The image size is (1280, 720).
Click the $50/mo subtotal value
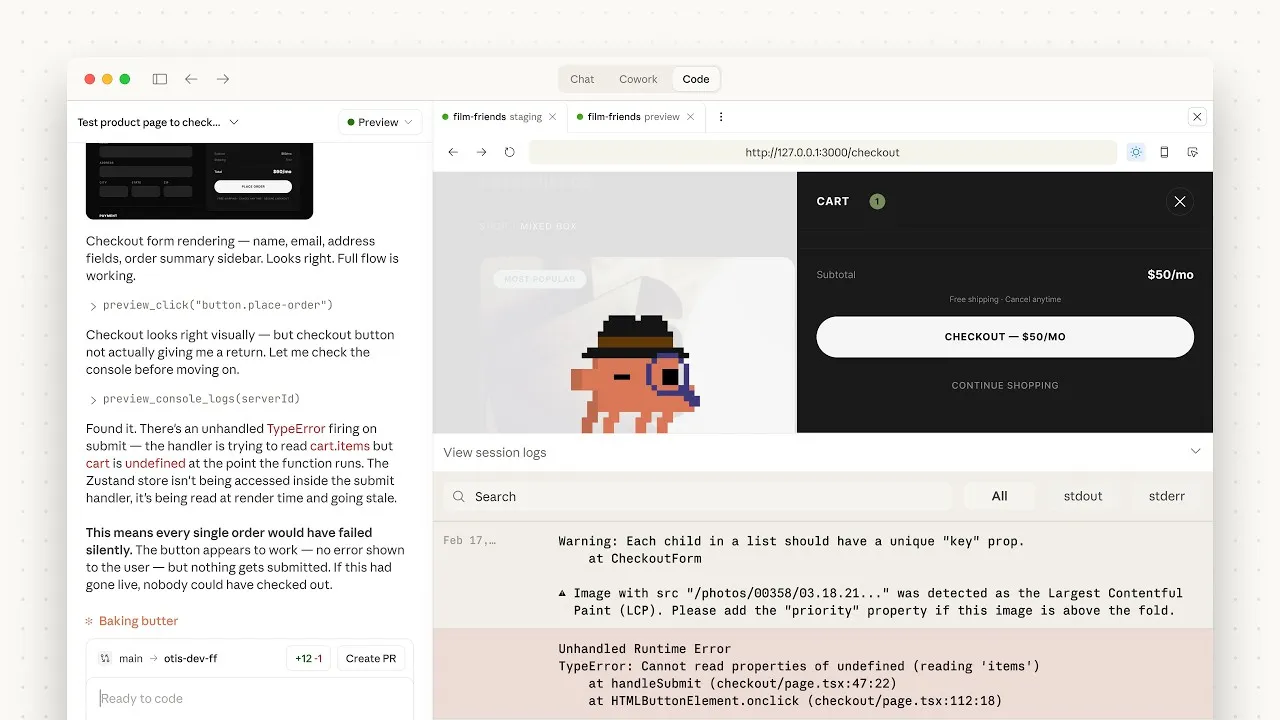[1170, 274]
